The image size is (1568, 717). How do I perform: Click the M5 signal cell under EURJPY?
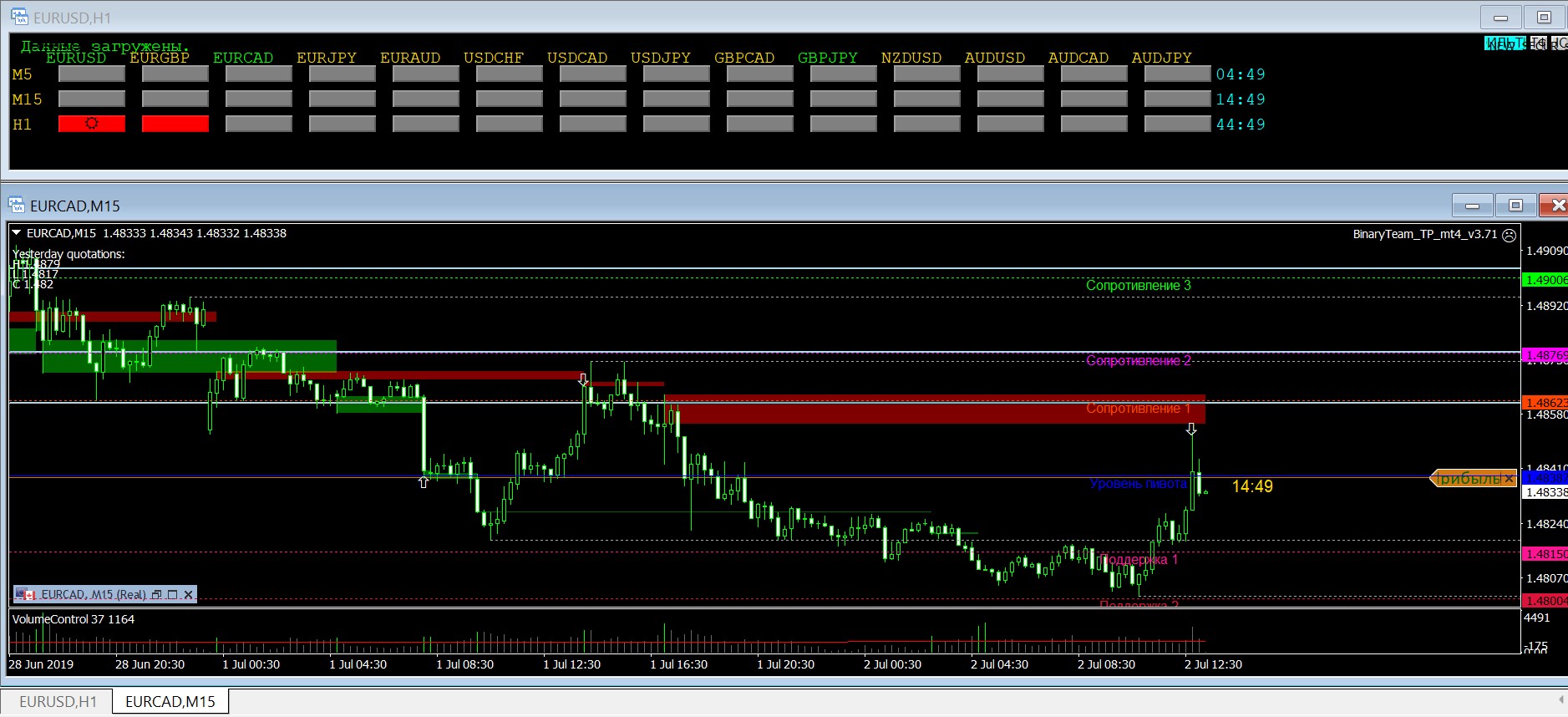343,74
